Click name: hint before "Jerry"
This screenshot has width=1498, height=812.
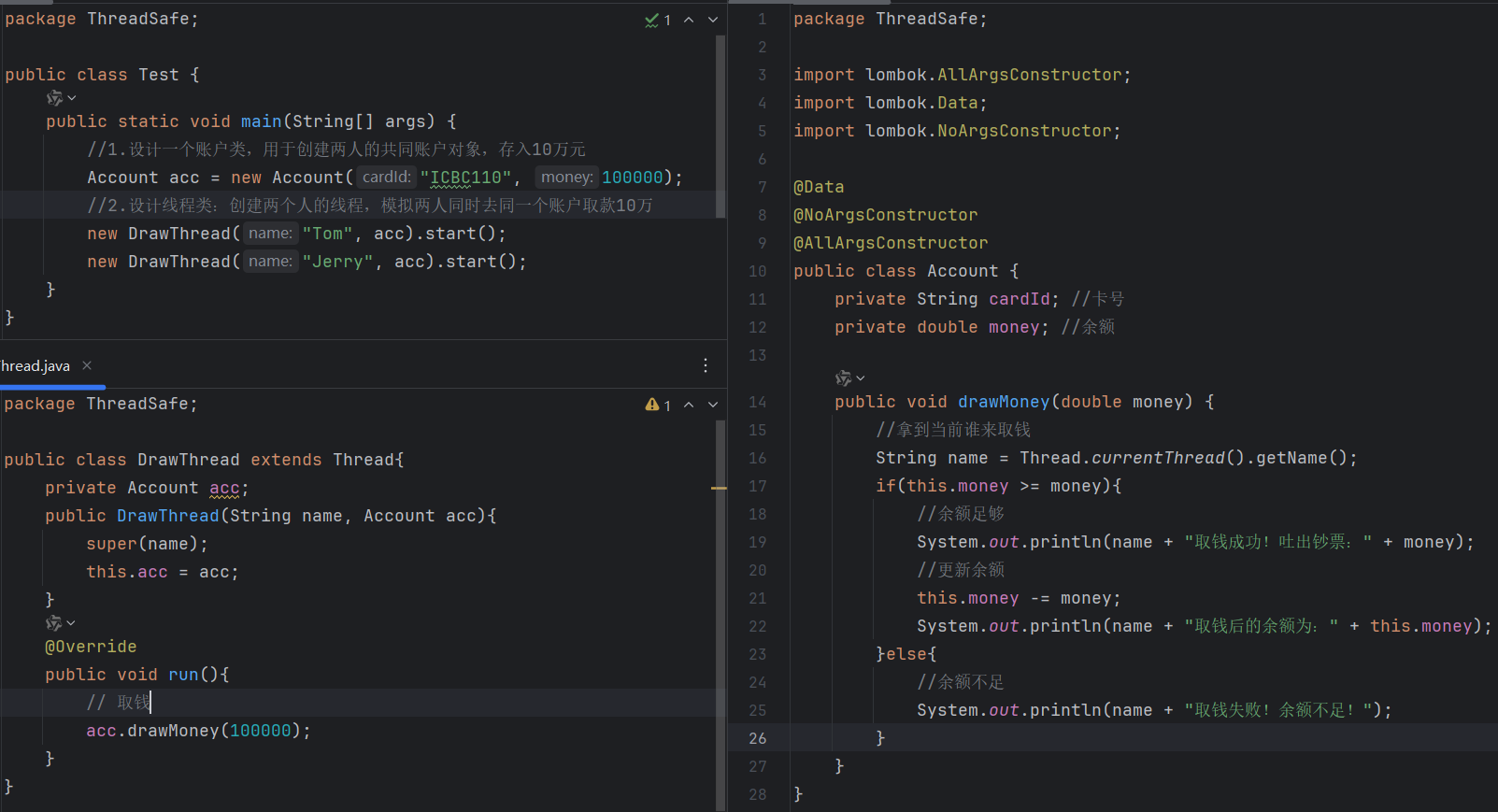point(270,261)
